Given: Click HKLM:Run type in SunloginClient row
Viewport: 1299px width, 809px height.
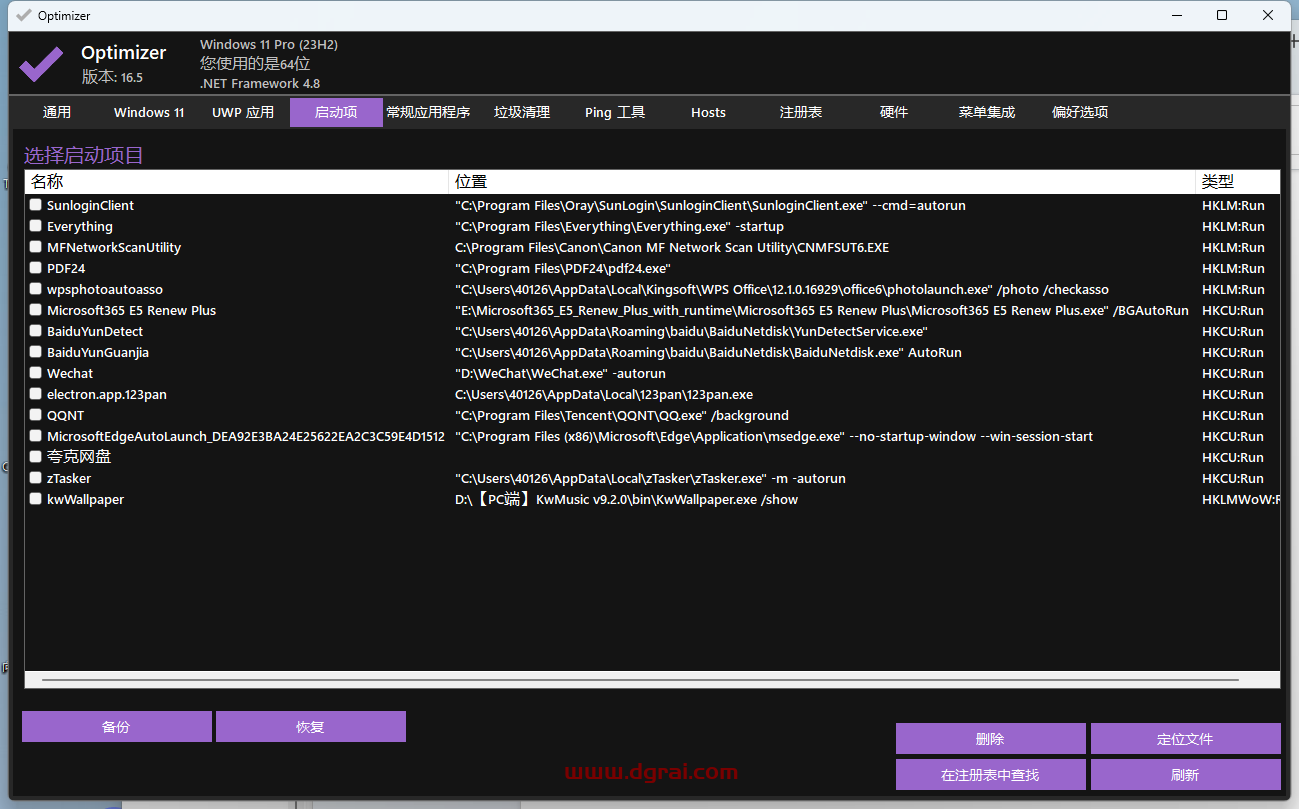Looking at the screenshot, I should coord(1233,205).
